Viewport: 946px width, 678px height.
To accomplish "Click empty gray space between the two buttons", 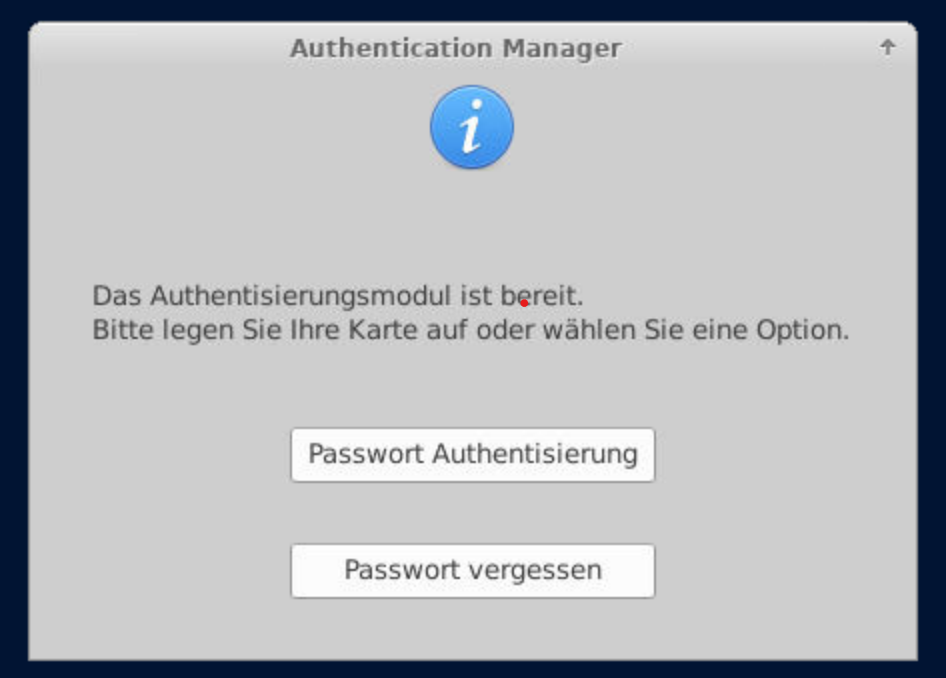I will [472, 513].
